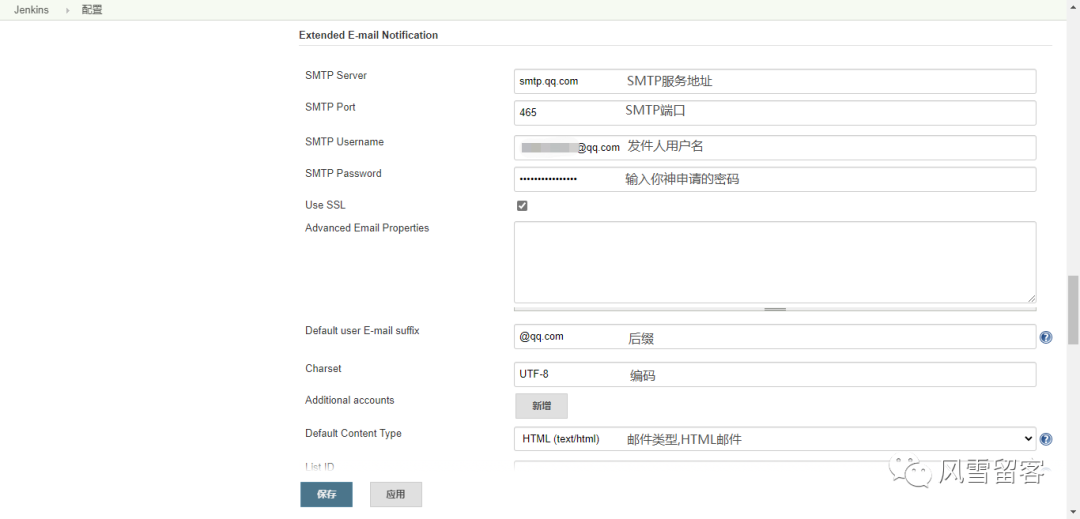This screenshot has height=519, width=1080.
Task: Go to the Jenkins breadcrumb home
Action: click(31, 10)
